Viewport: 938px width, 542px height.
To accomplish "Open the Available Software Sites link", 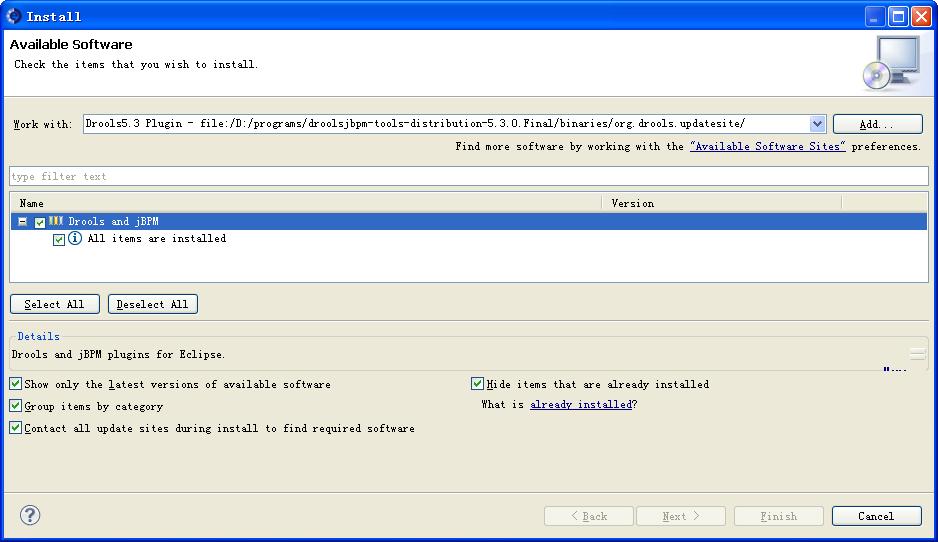I will click(768, 146).
